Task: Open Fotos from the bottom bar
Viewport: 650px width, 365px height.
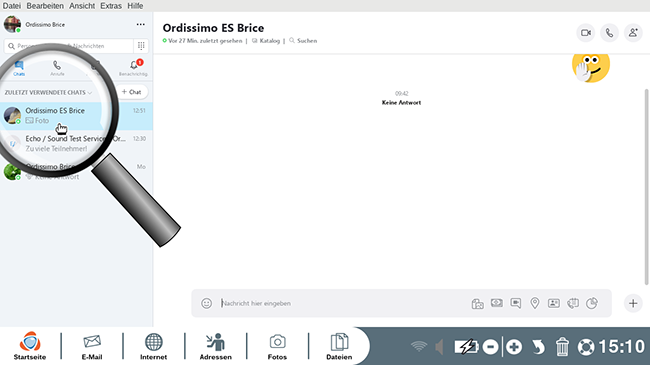Action: coord(277,346)
